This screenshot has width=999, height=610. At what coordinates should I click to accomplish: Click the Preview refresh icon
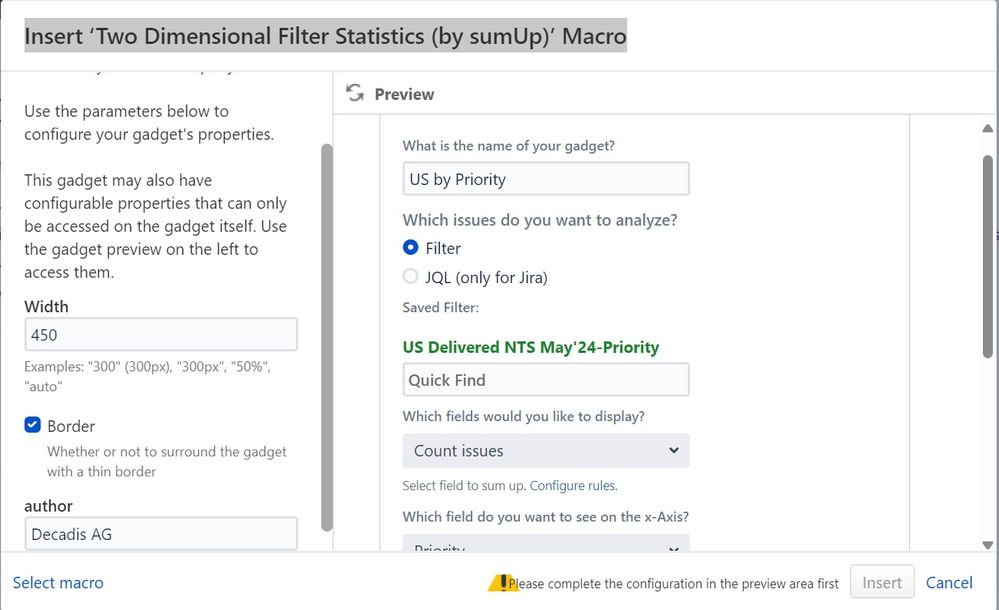[354, 93]
